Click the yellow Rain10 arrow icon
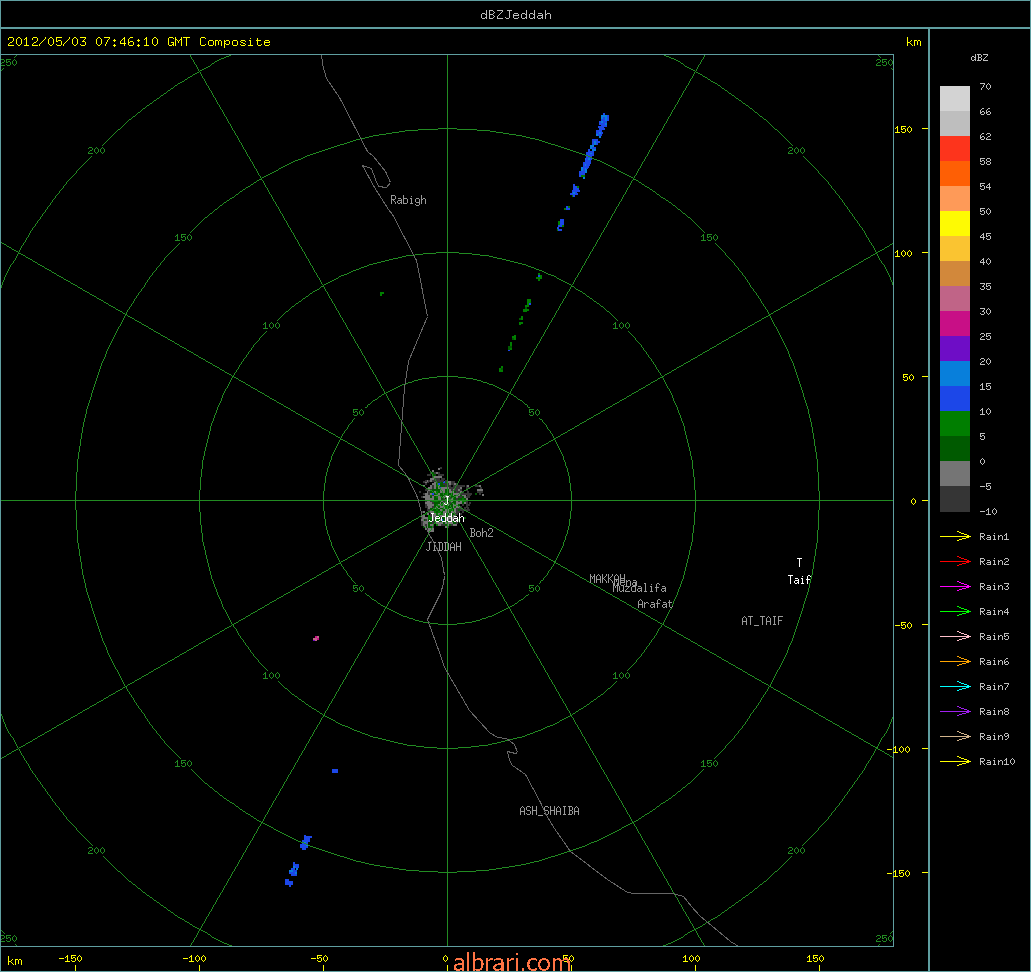This screenshot has width=1031, height=972. (955, 762)
